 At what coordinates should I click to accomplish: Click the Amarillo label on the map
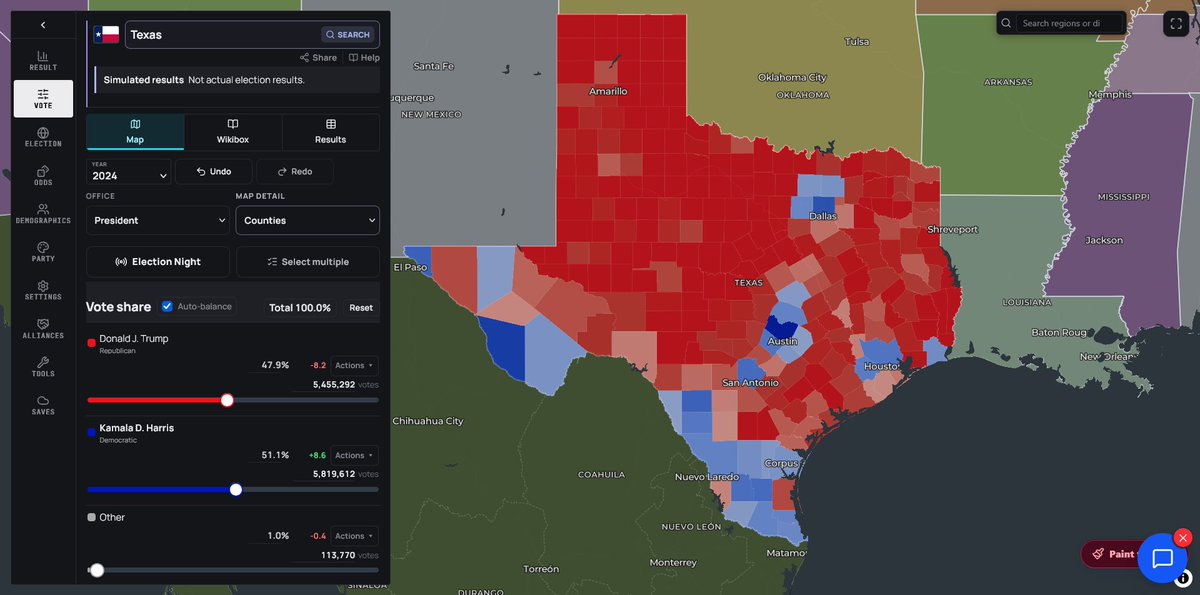pos(607,91)
